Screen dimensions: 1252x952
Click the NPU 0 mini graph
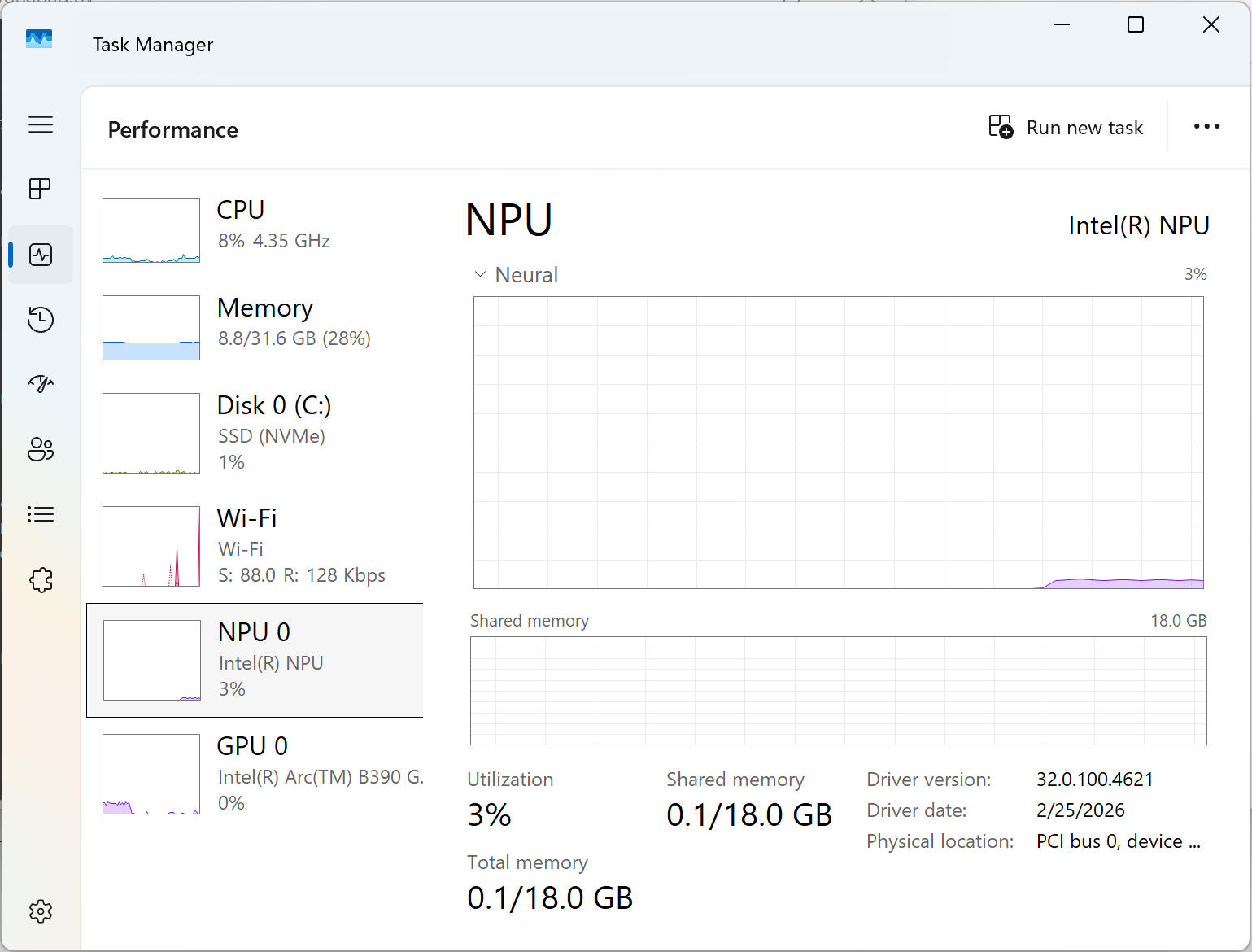152,660
